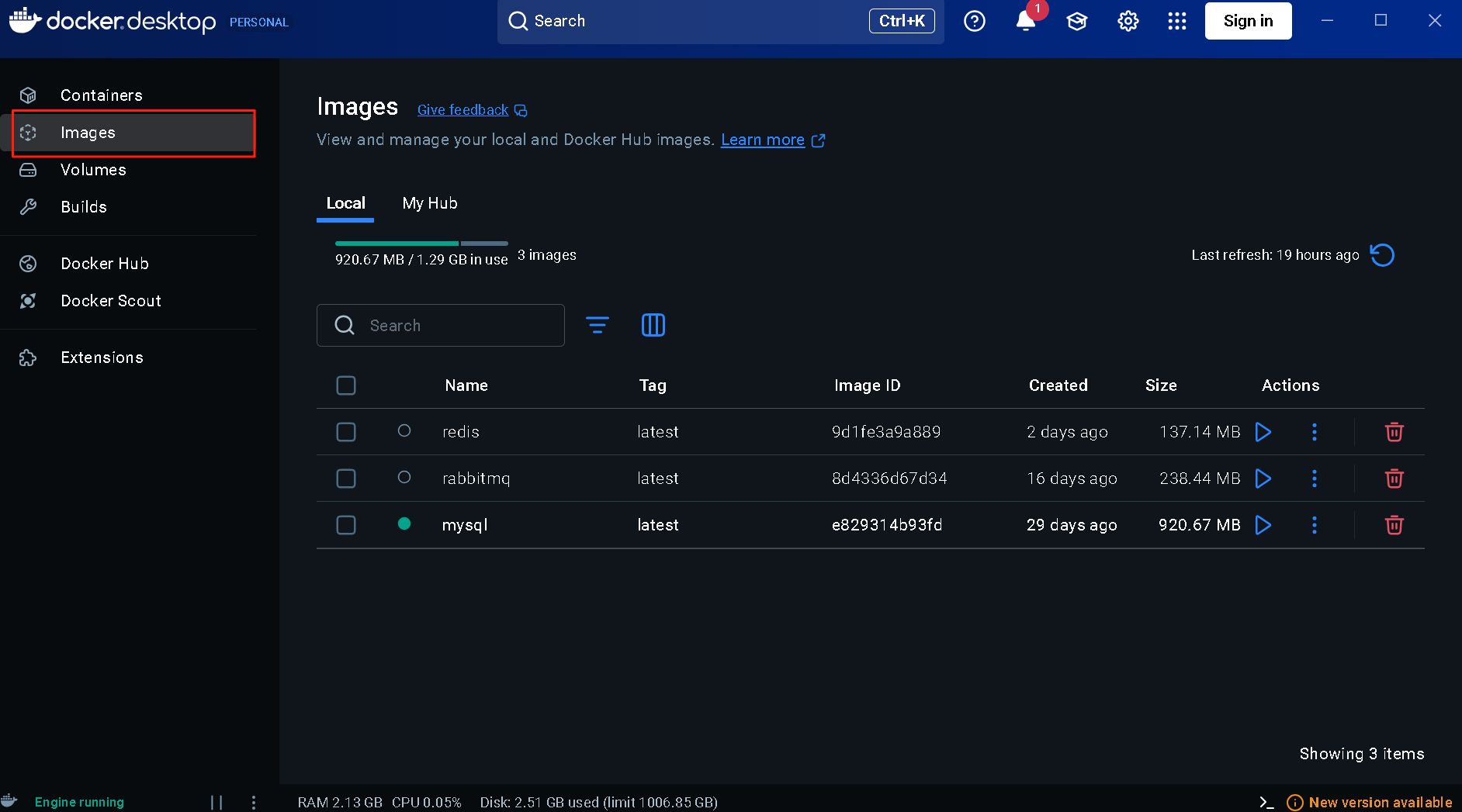Open the image filter options

[597, 325]
